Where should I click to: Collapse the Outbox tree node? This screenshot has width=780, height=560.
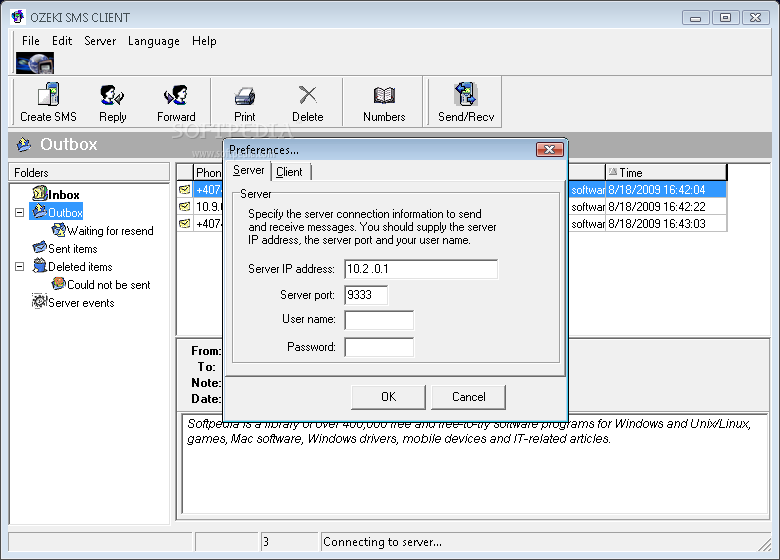pos(19,212)
